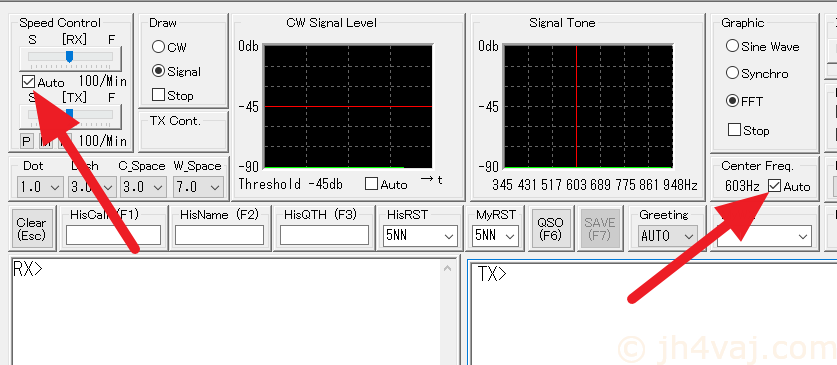Expand the Greeting AUTO dropdown

tap(668, 235)
